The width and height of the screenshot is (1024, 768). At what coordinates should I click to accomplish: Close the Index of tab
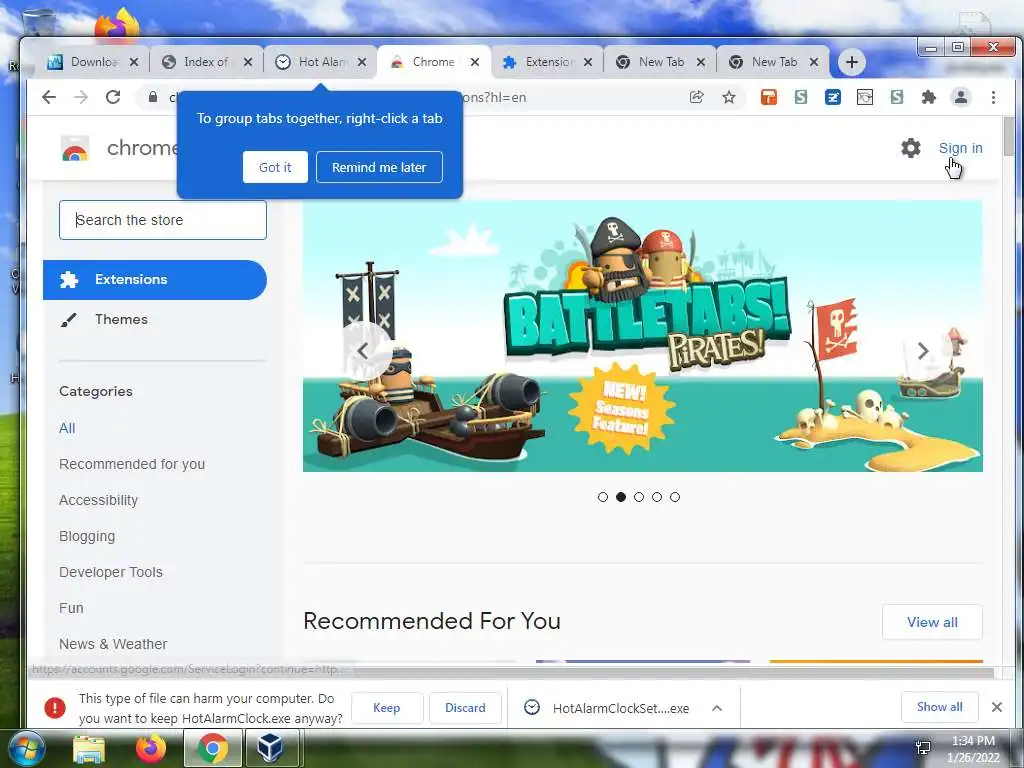248,62
